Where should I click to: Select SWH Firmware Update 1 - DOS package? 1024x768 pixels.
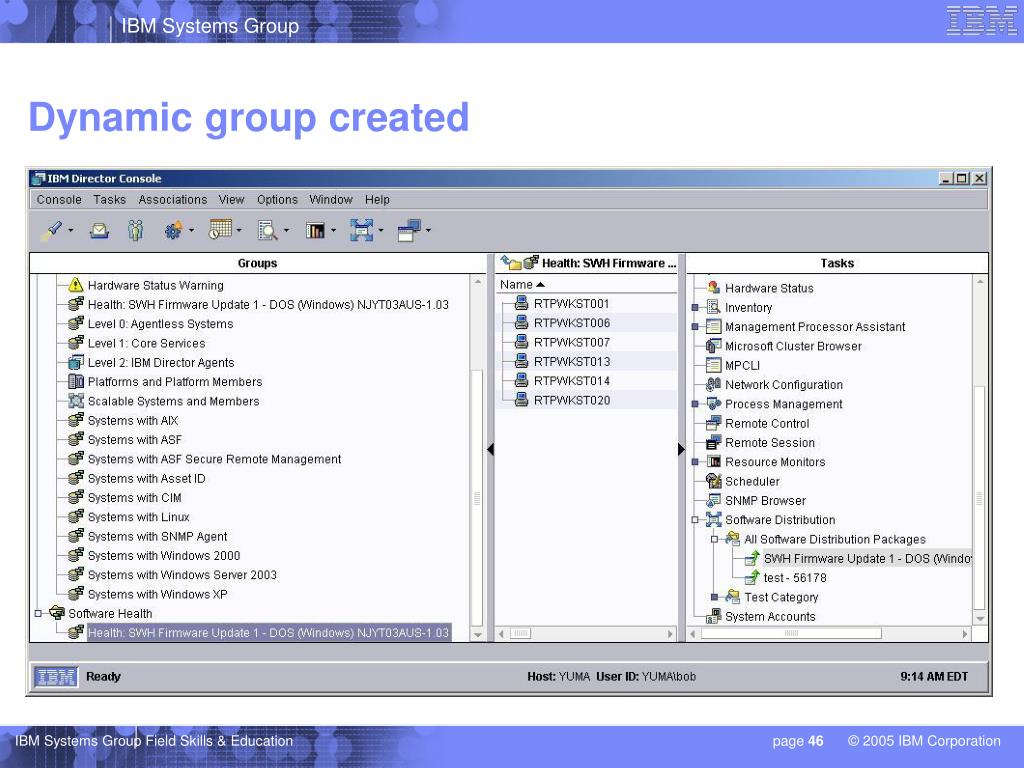pyautogui.click(x=867, y=558)
